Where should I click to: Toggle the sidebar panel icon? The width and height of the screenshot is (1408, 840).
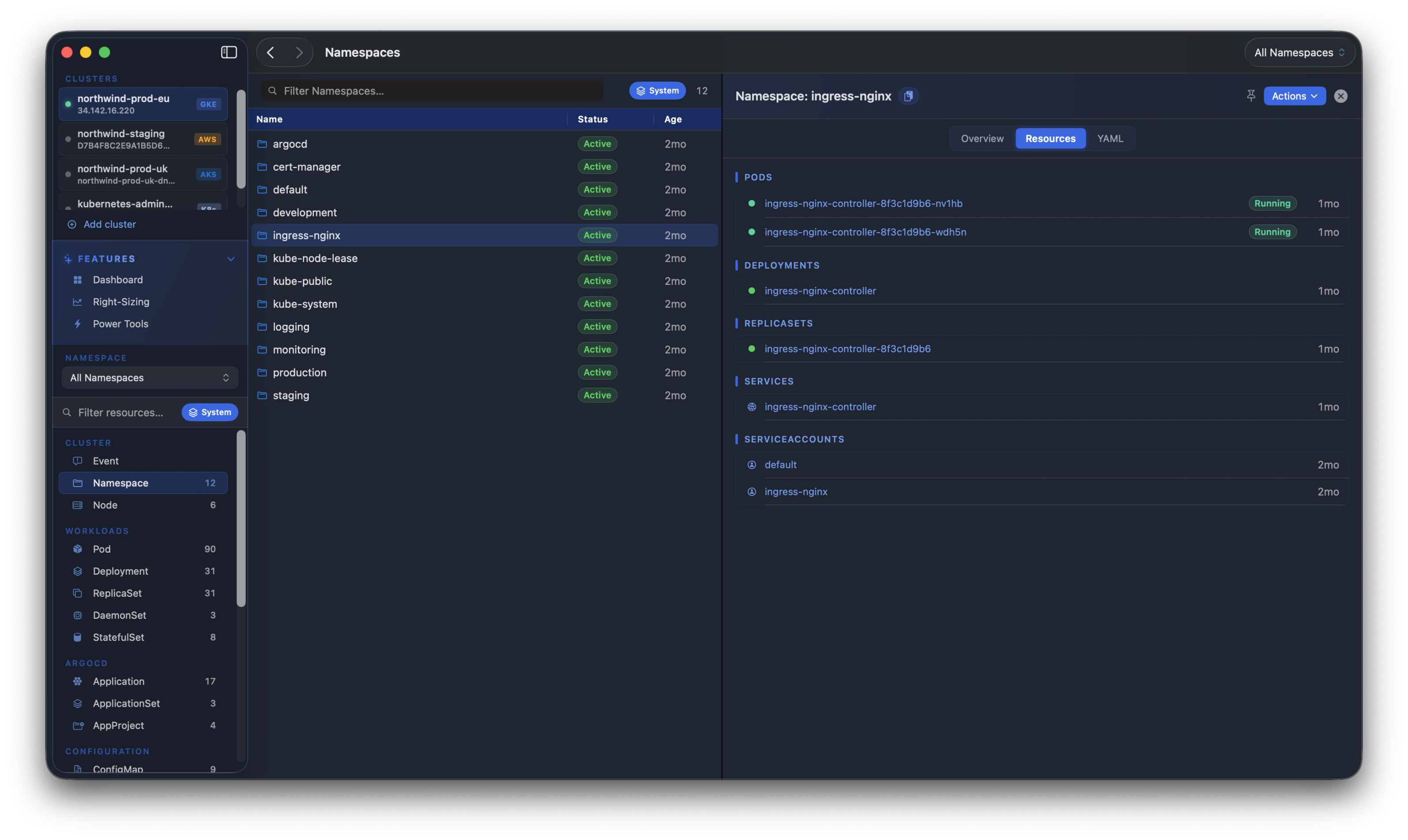coord(229,52)
